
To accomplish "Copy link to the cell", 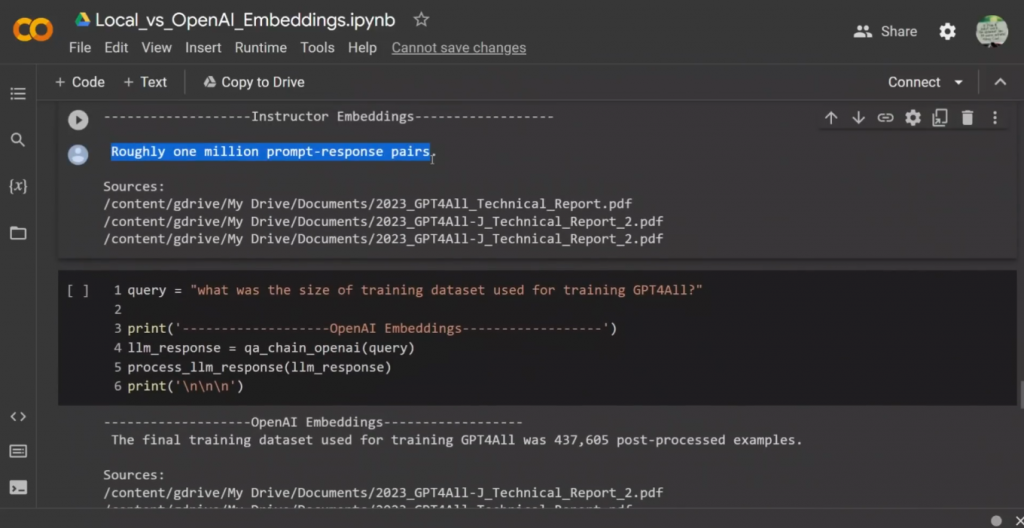I will (x=885, y=118).
